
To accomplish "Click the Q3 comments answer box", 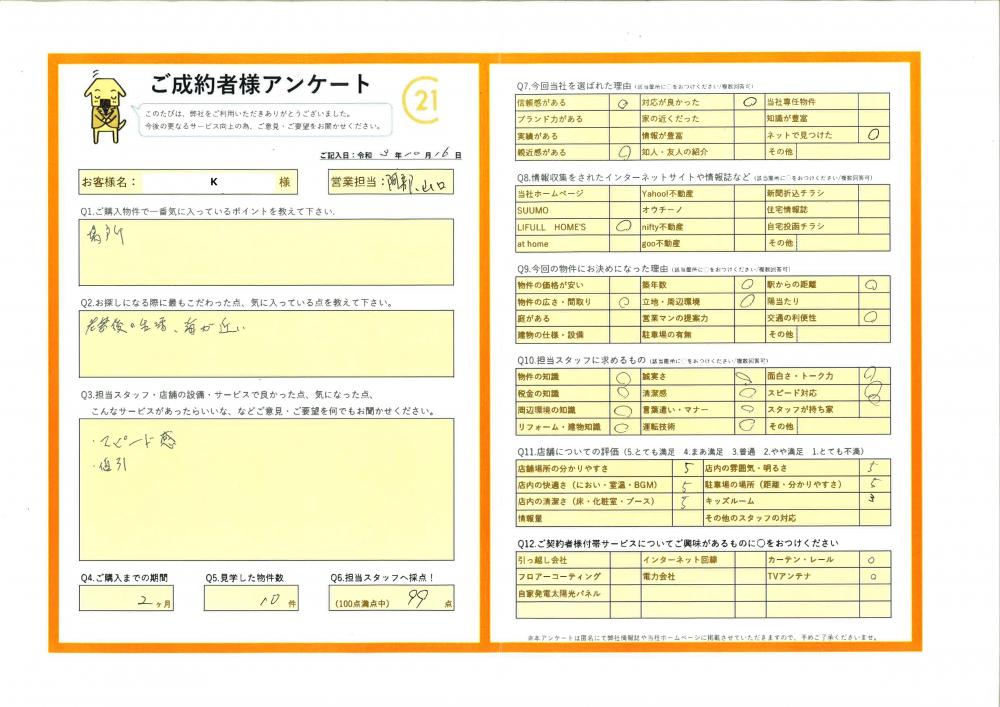I will click(265, 490).
